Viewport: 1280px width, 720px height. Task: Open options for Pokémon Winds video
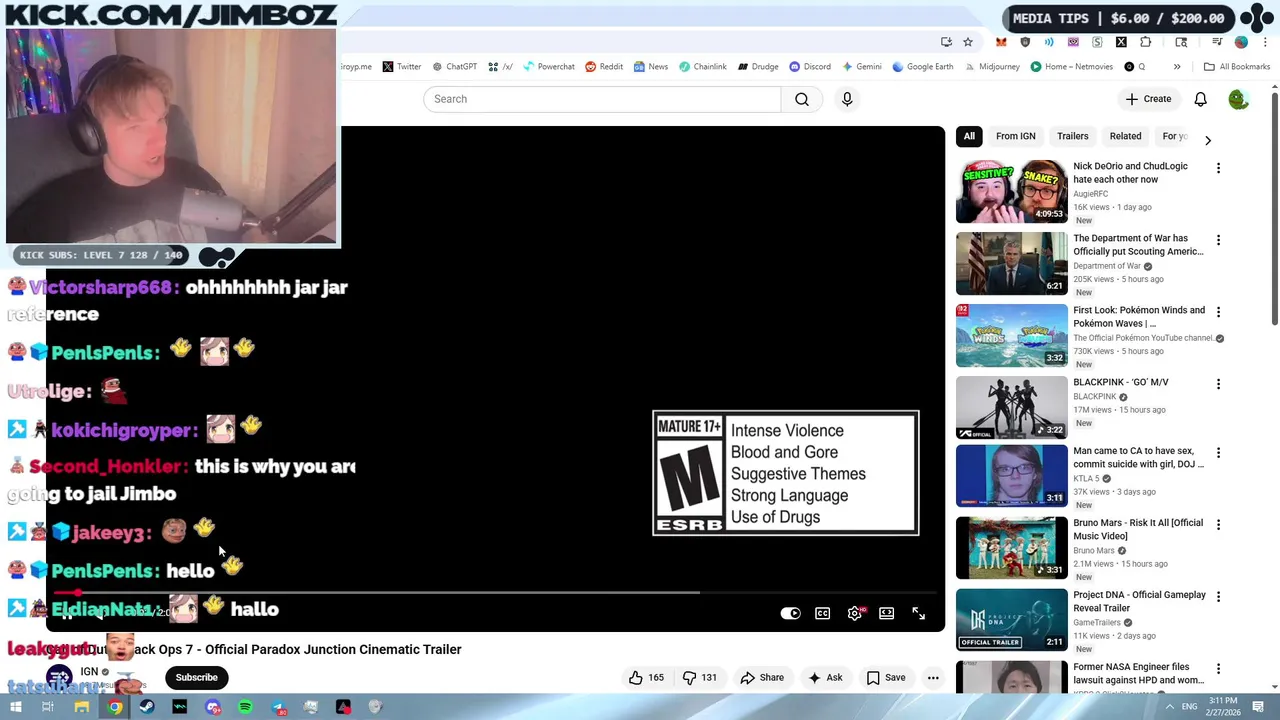point(1218,312)
